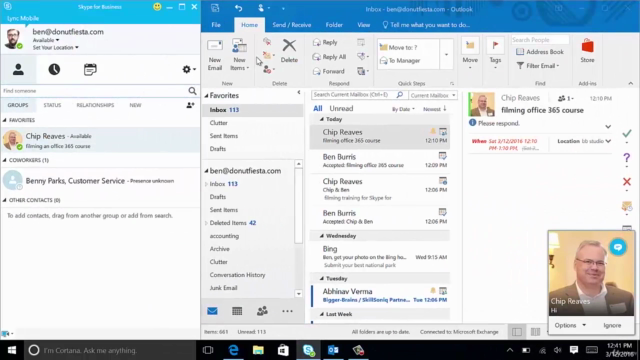Select Chip Reaves contact in Skype favorites
This screenshot has width=640, height=360.
pos(100,140)
